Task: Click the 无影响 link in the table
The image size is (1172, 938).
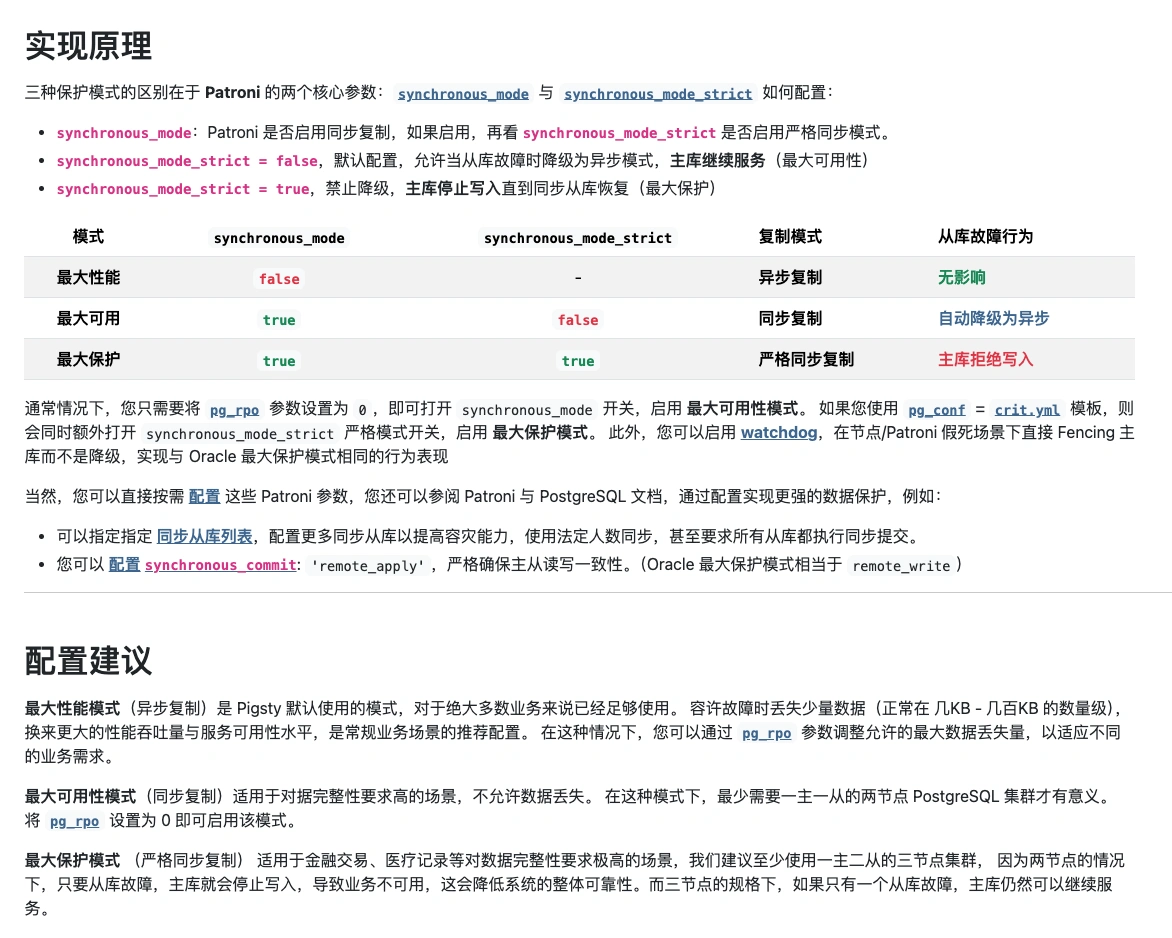Action: click(x=961, y=278)
